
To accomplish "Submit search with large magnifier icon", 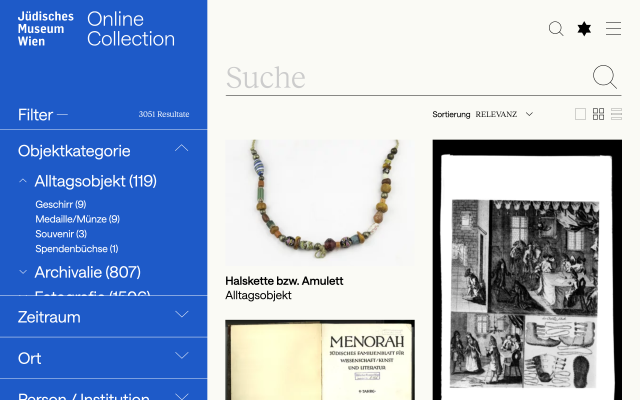I will pos(604,77).
